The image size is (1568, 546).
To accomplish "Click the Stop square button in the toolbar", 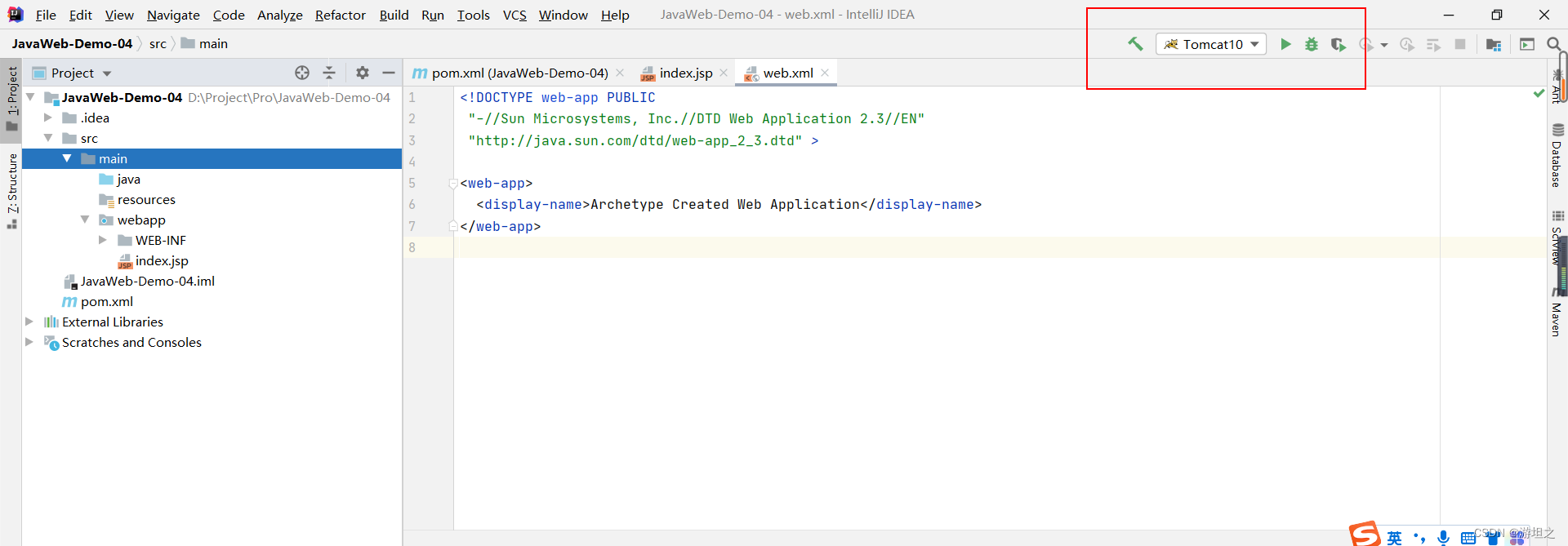I will 1460,44.
